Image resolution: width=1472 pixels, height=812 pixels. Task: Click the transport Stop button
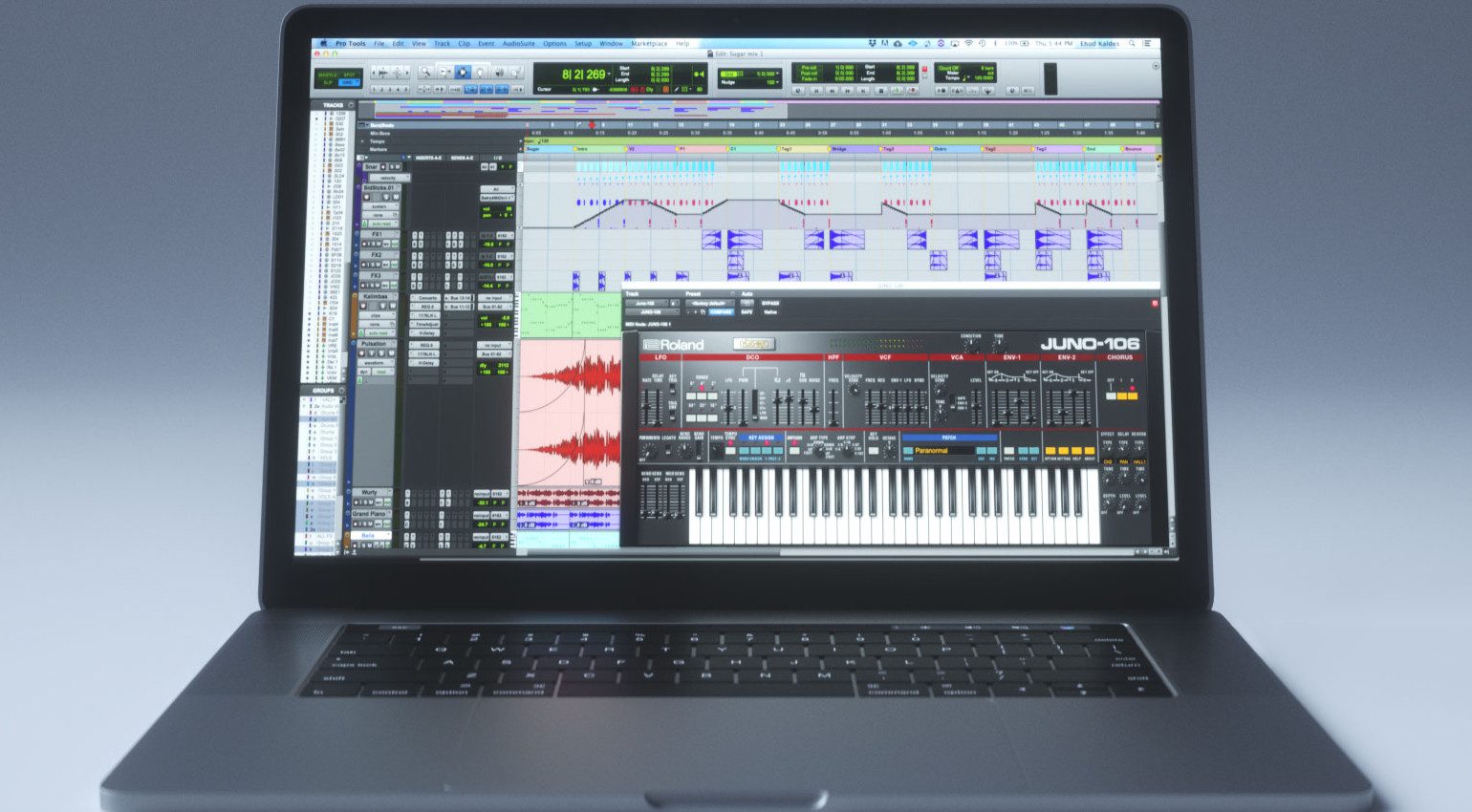coord(881,91)
